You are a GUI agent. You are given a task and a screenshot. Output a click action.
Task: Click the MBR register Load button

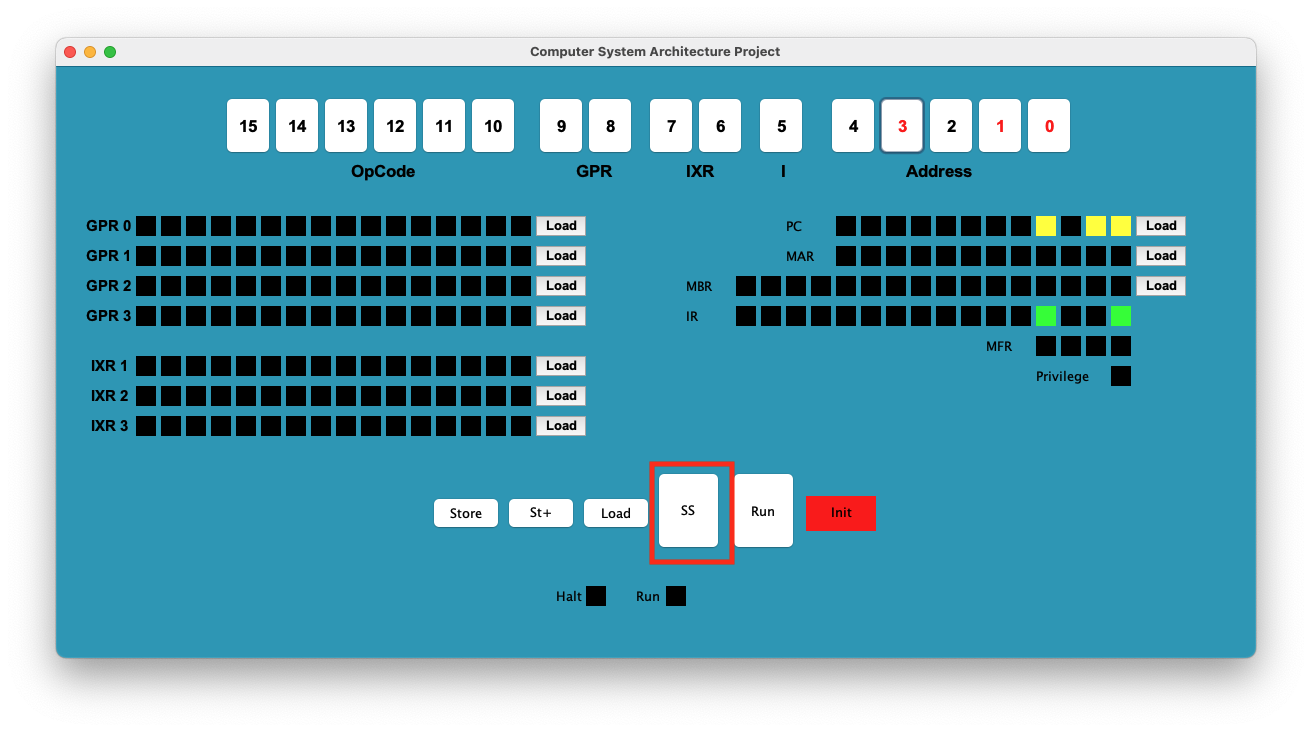(1161, 286)
